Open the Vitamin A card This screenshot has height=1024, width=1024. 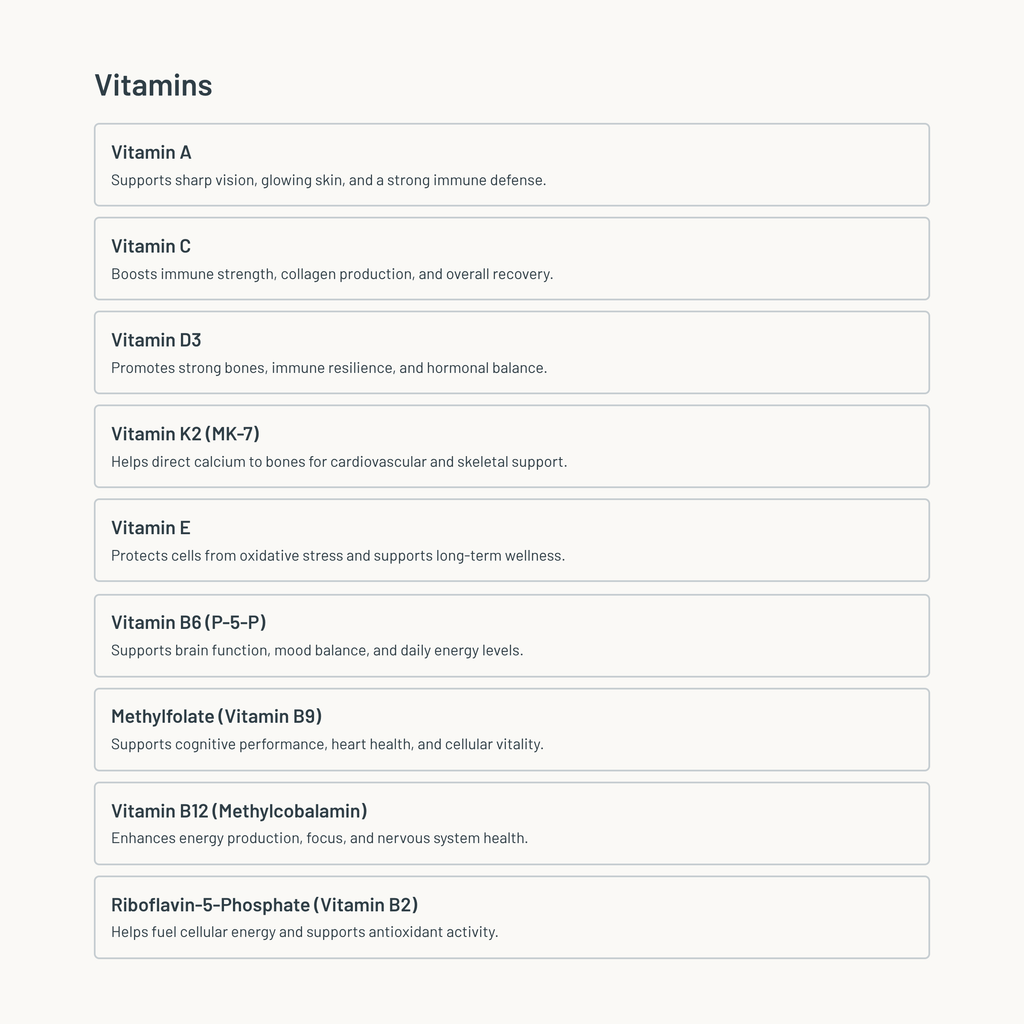pos(511,165)
